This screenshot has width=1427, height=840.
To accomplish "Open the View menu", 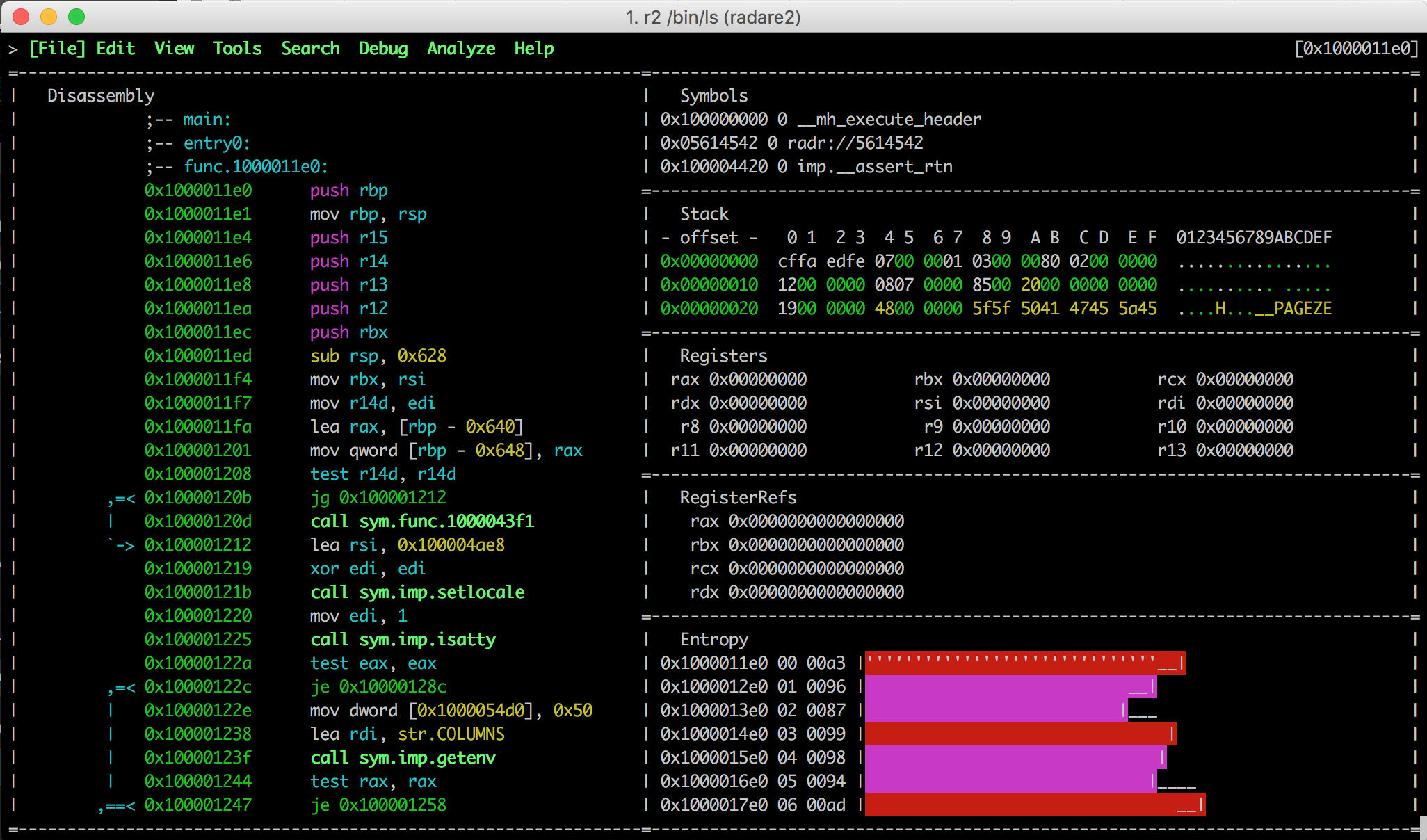I will pyautogui.click(x=174, y=49).
